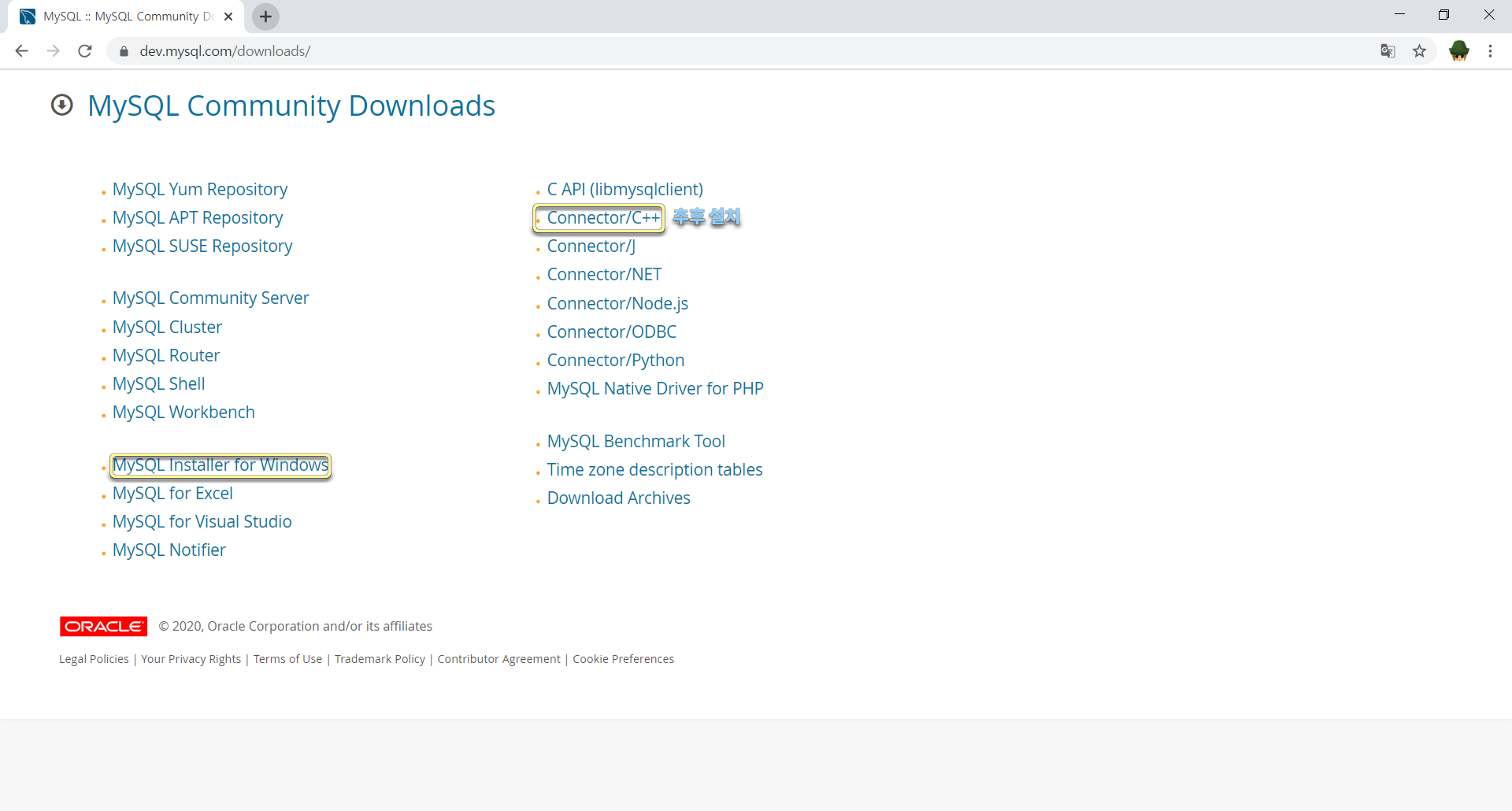Viewport: 1512px width, 811px height.
Task: Open Legal Policies in the footer
Action: pyautogui.click(x=94, y=659)
